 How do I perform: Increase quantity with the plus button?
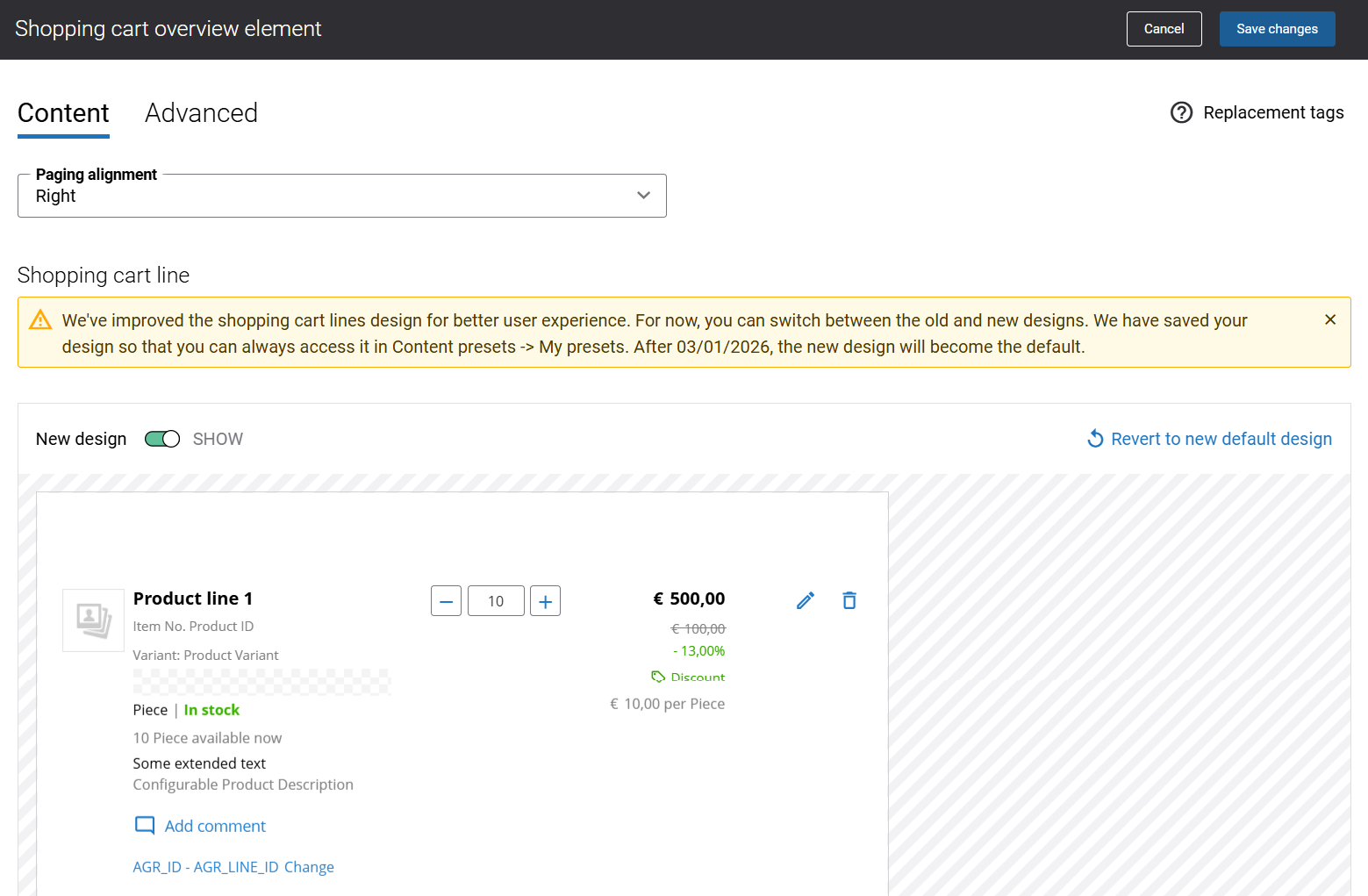pos(545,601)
